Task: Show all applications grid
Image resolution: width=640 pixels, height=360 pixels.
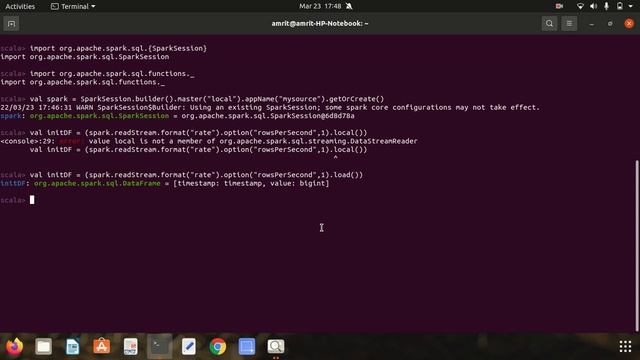Action: pos(625,346)
